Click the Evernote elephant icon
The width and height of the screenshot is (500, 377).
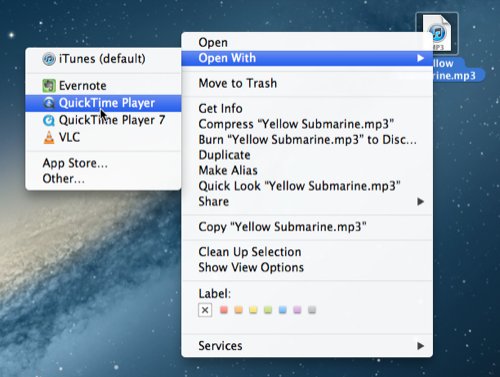tap(49, 86)
